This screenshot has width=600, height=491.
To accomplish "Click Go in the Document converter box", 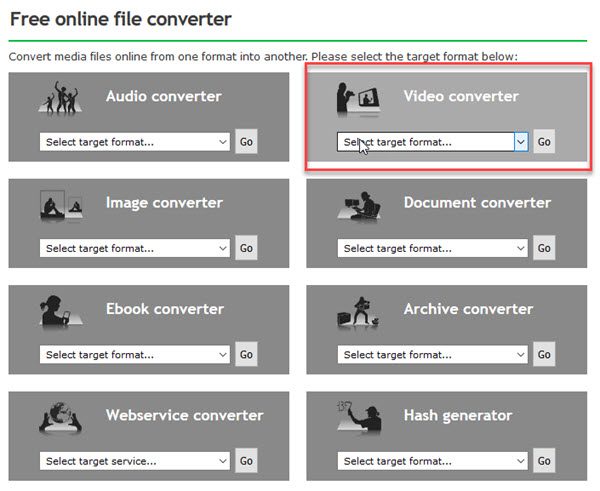I will click(x=544, y=248).
